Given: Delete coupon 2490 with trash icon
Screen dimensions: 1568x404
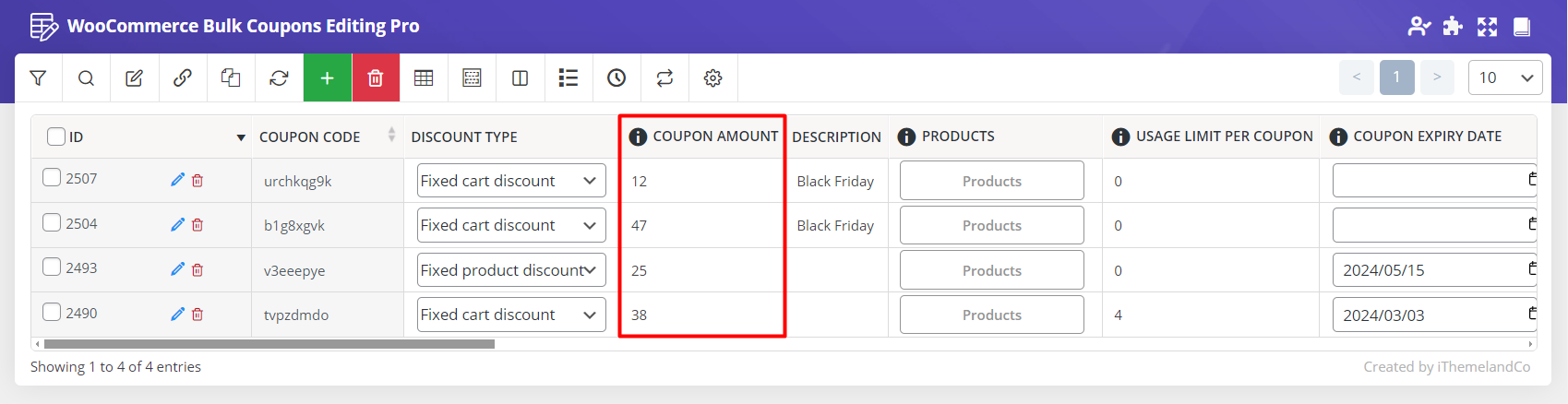Looking at the screenshot, I should [197, 315].
